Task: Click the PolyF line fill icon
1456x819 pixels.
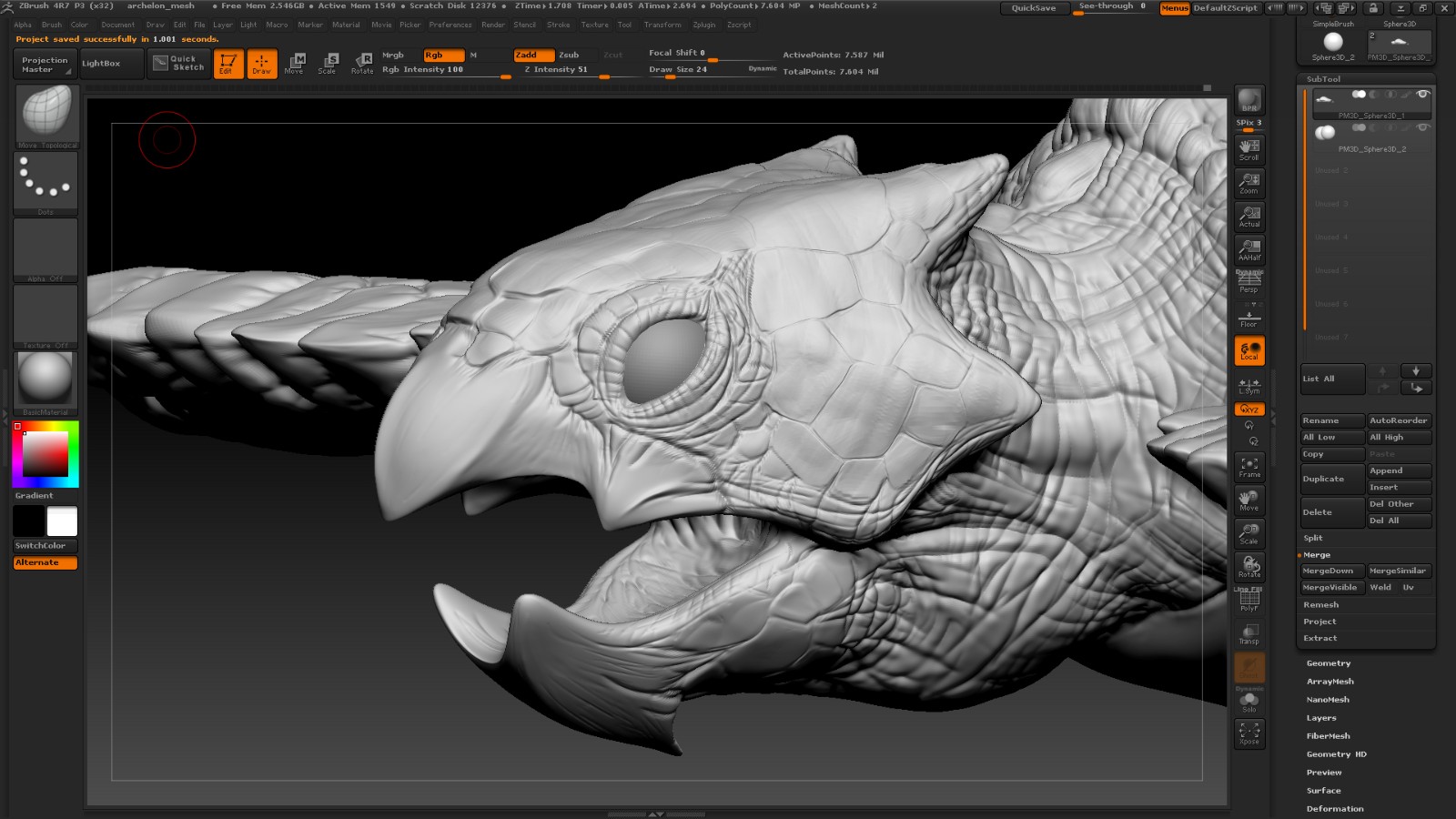Action: point(1249,600)
